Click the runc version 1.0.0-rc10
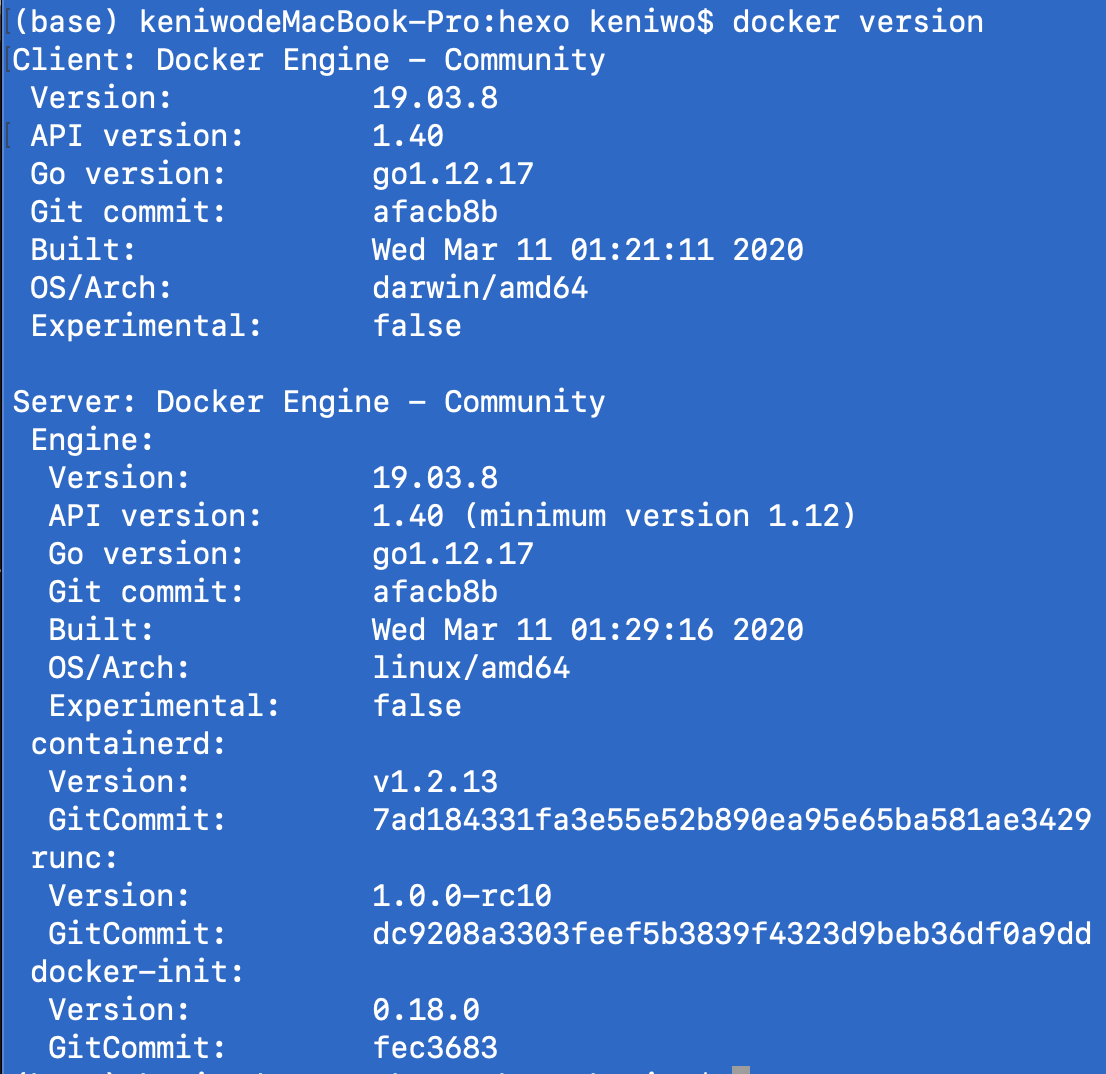The width and height of the screenshot is (1106, 1074). pos(462,896)
